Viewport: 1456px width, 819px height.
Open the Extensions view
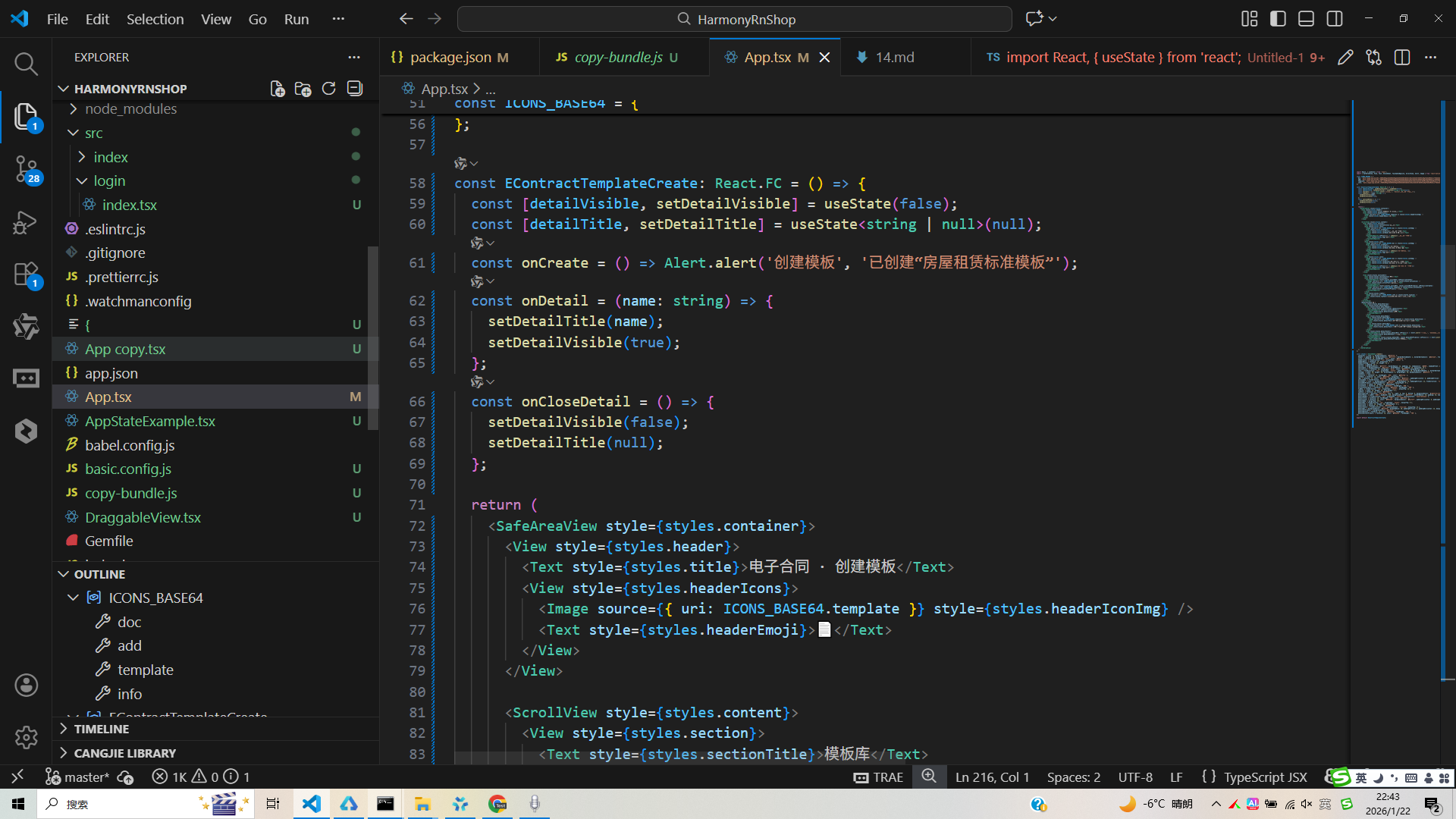[26, 275]
